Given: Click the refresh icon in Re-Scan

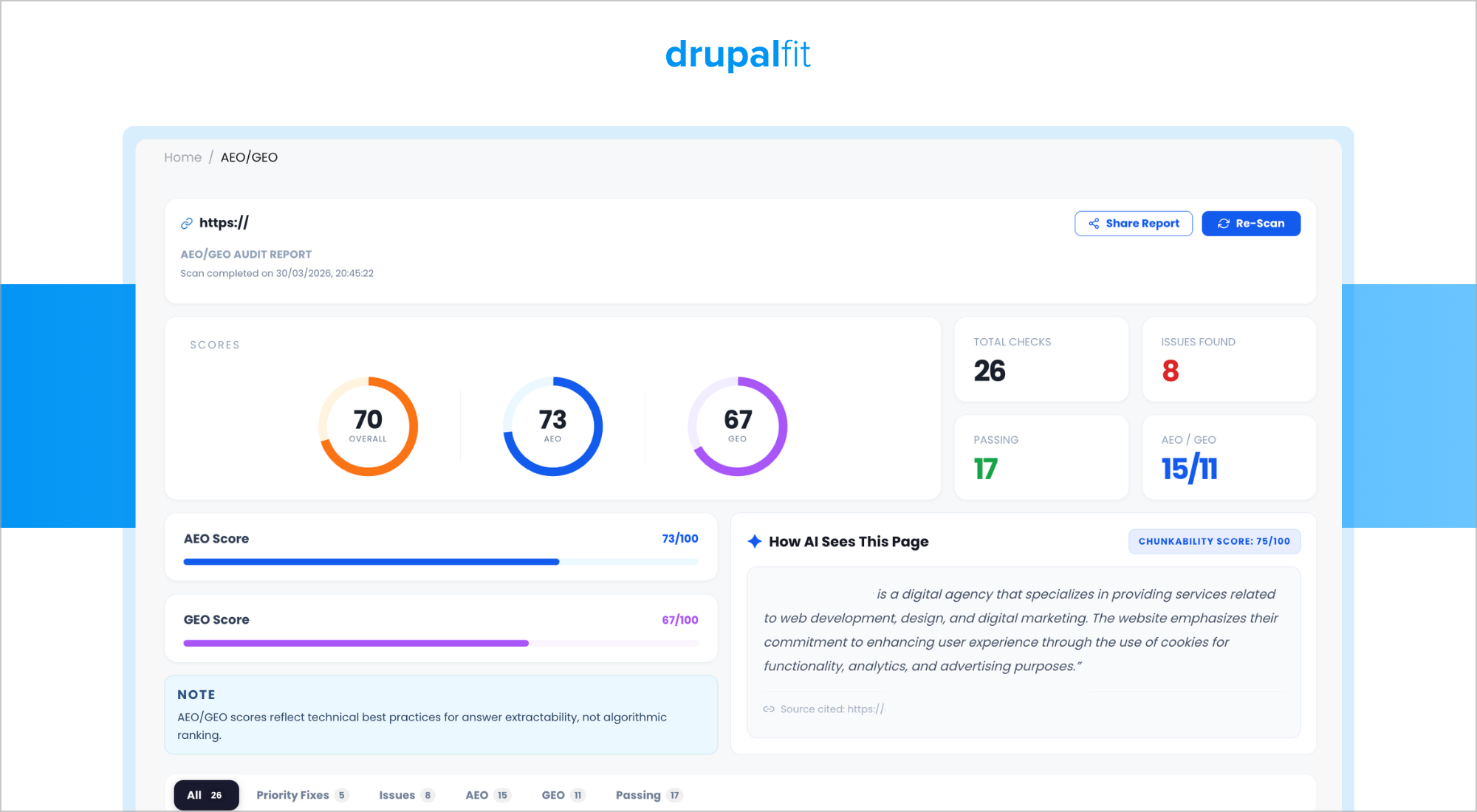Looking at the screenshot, I should coord(1224,224).
